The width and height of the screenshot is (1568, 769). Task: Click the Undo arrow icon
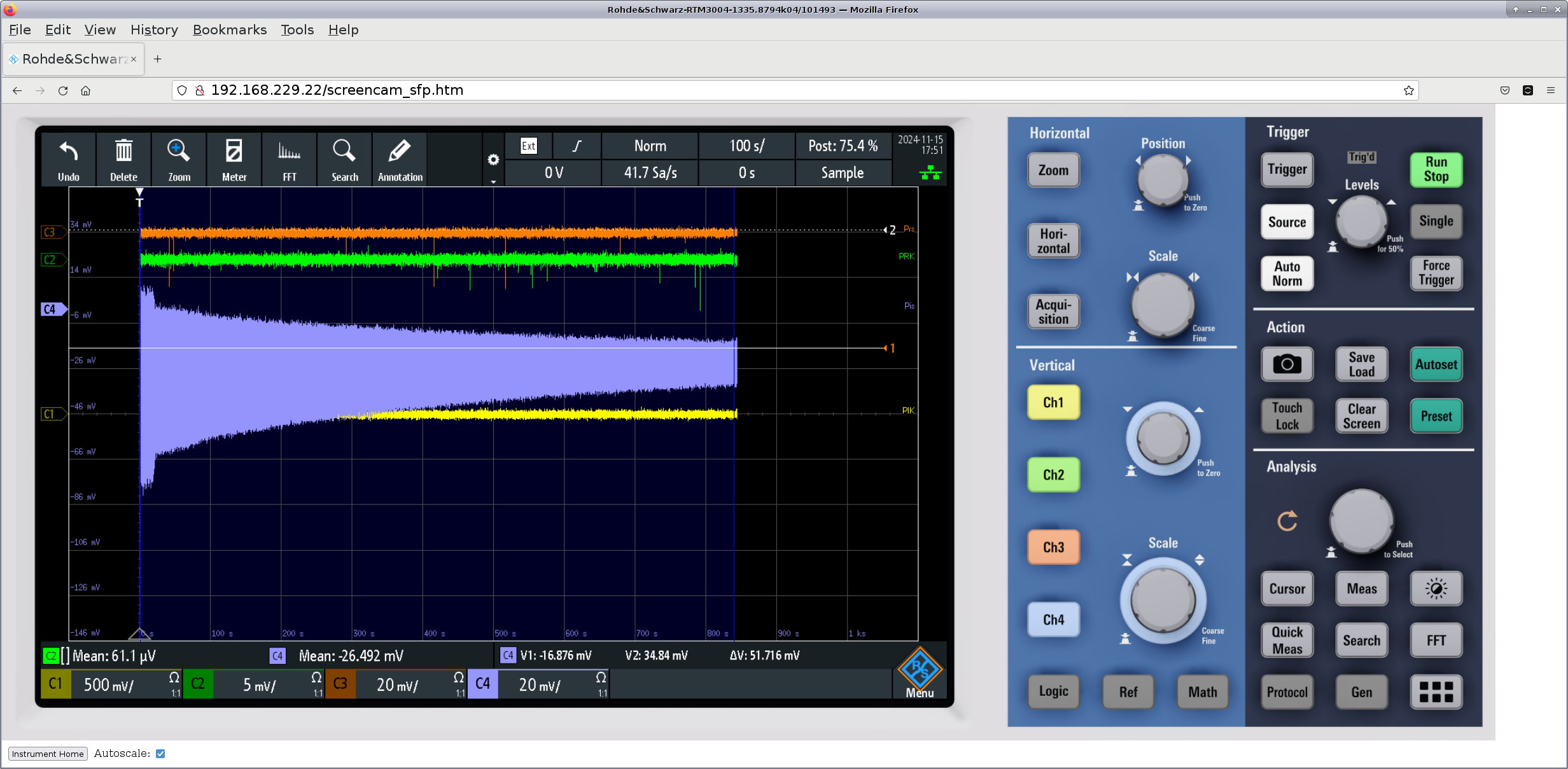(68, 153)
